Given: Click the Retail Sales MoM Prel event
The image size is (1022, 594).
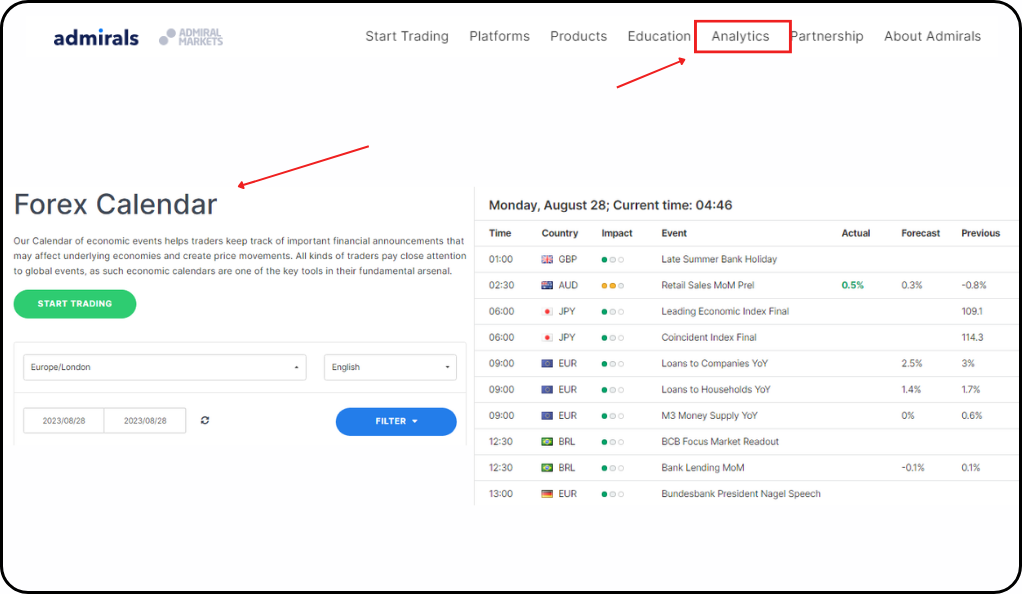Looking at the screenshot, I should point(708,286).
